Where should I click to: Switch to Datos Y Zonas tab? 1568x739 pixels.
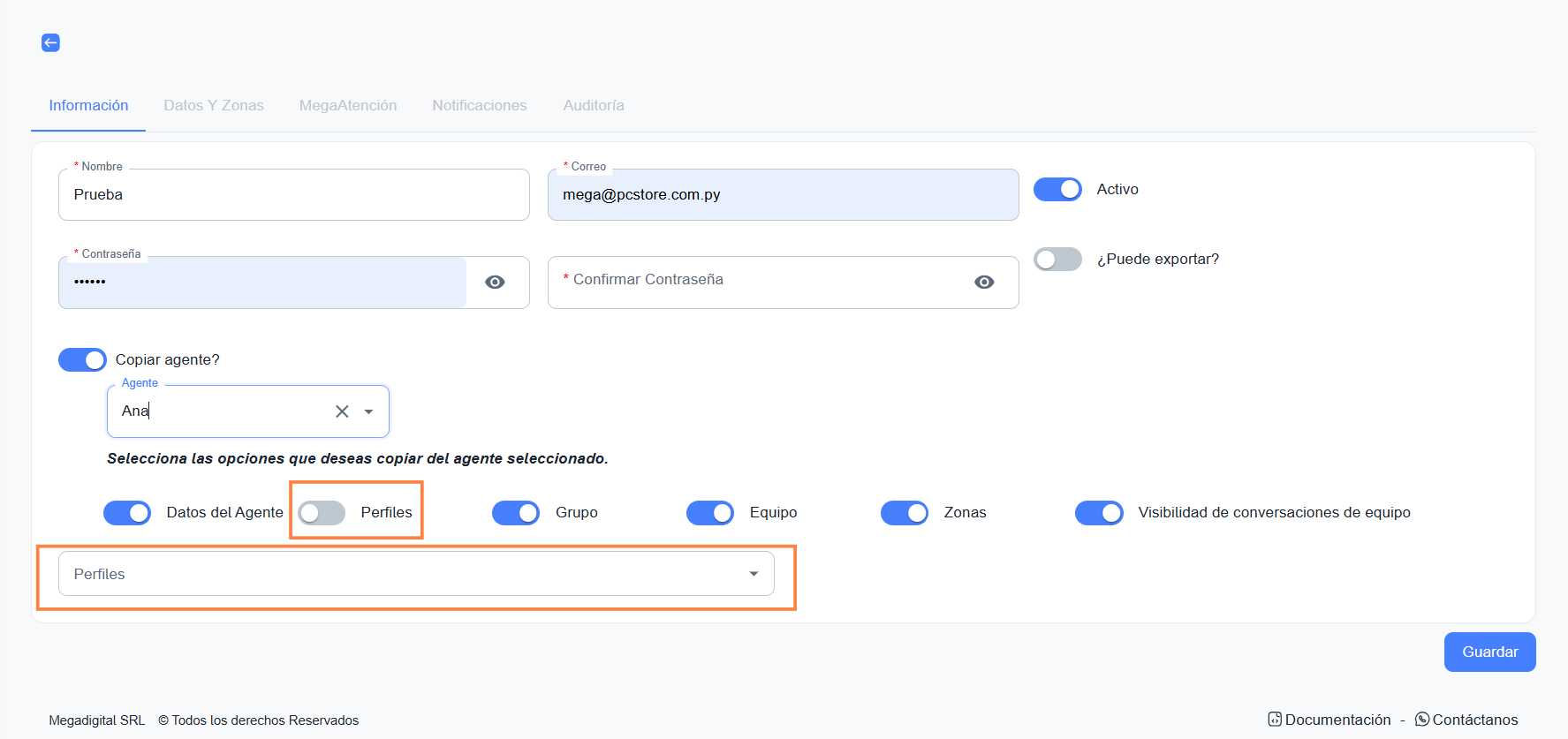point(214,105)
